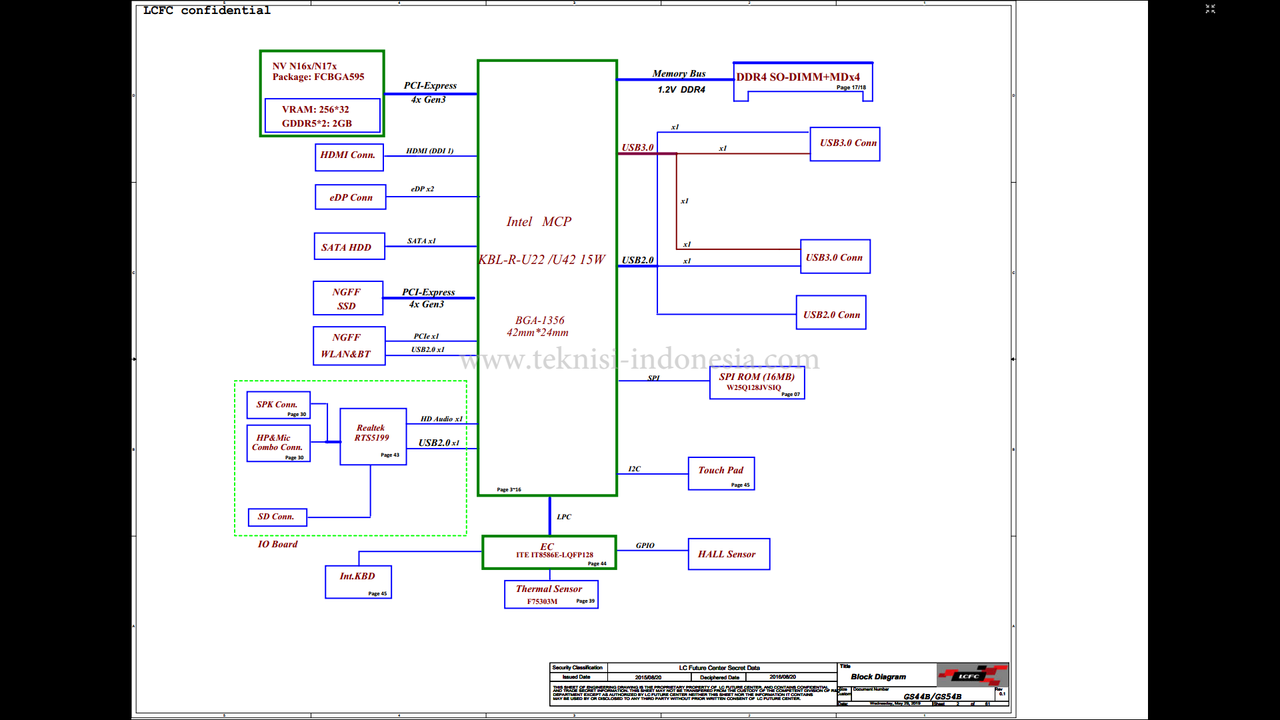This screenshot has height=720, width=1280.
Task: Exit fullscreen using the collapse arrows icon
Action: (1210, 9)
